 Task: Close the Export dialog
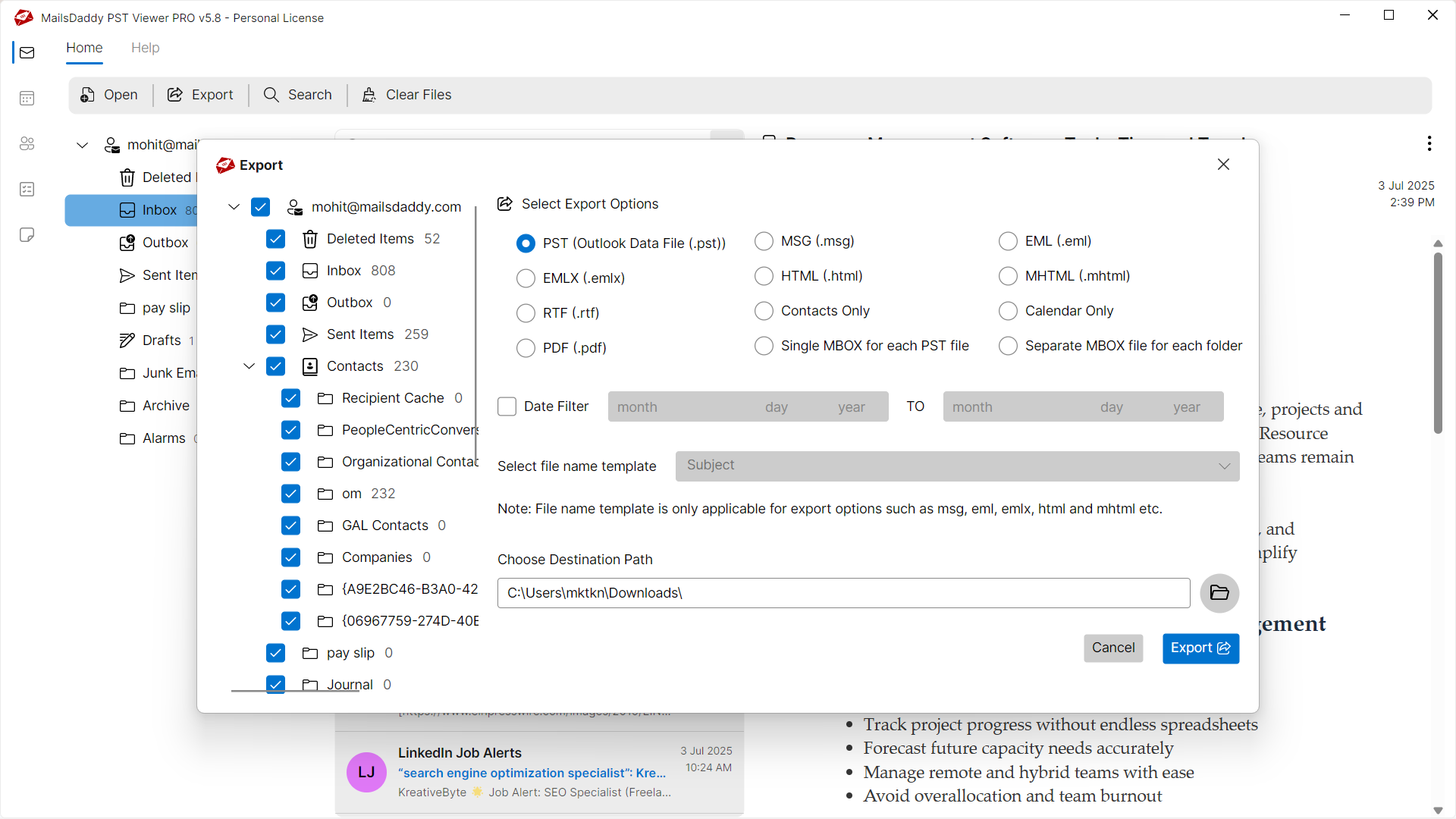click(1223, 165)
